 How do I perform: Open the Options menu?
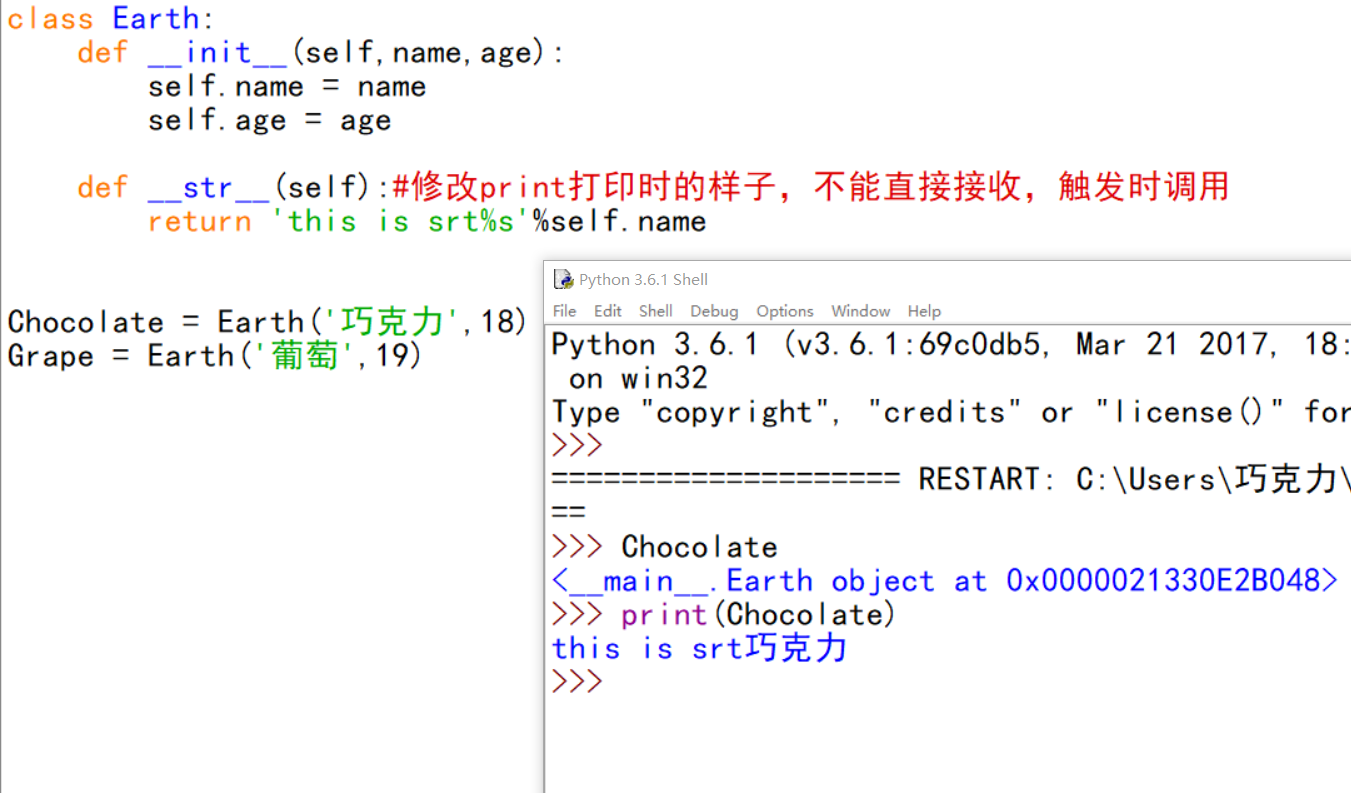(x=784, y=311)
